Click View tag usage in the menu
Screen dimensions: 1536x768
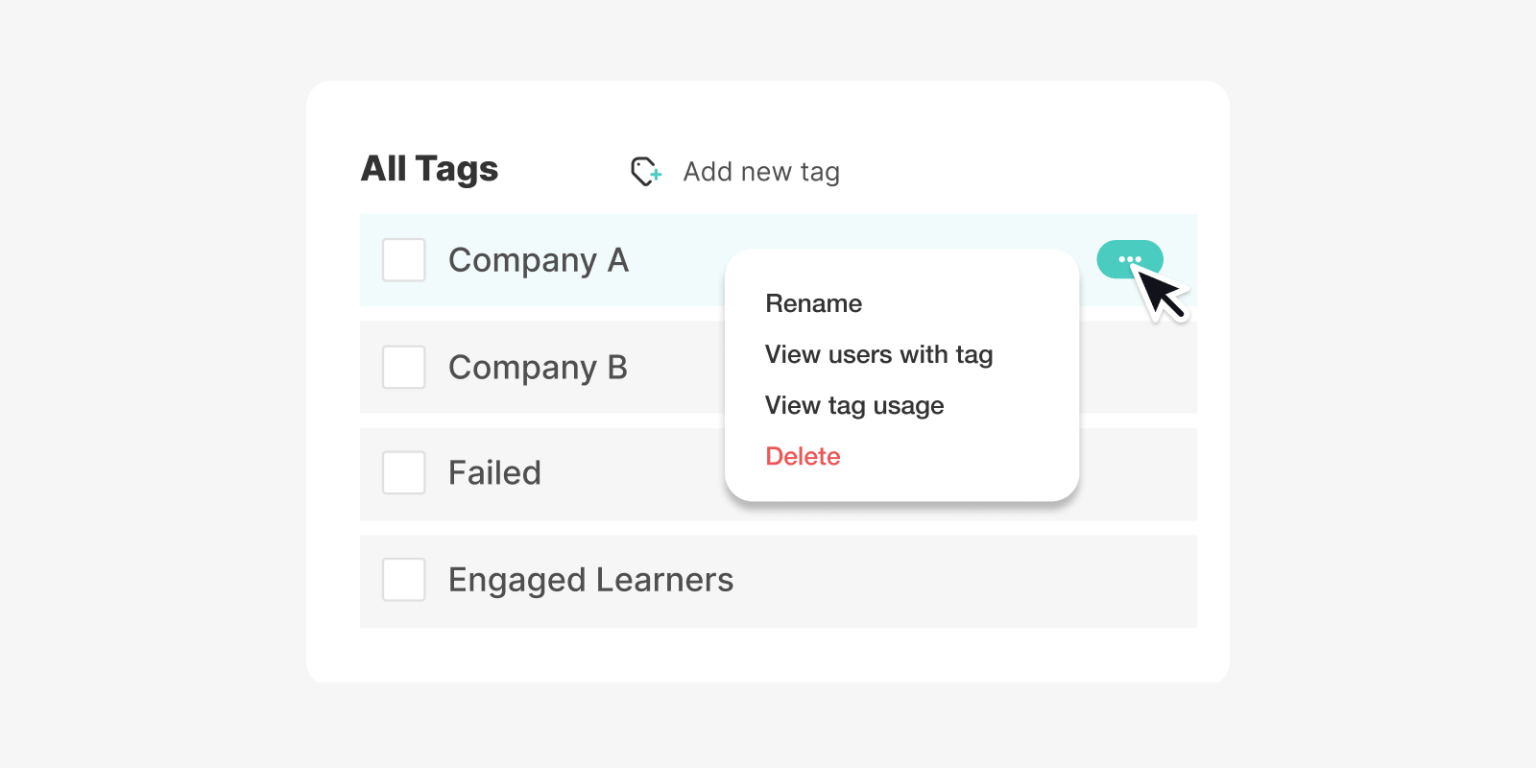(854, 405)
